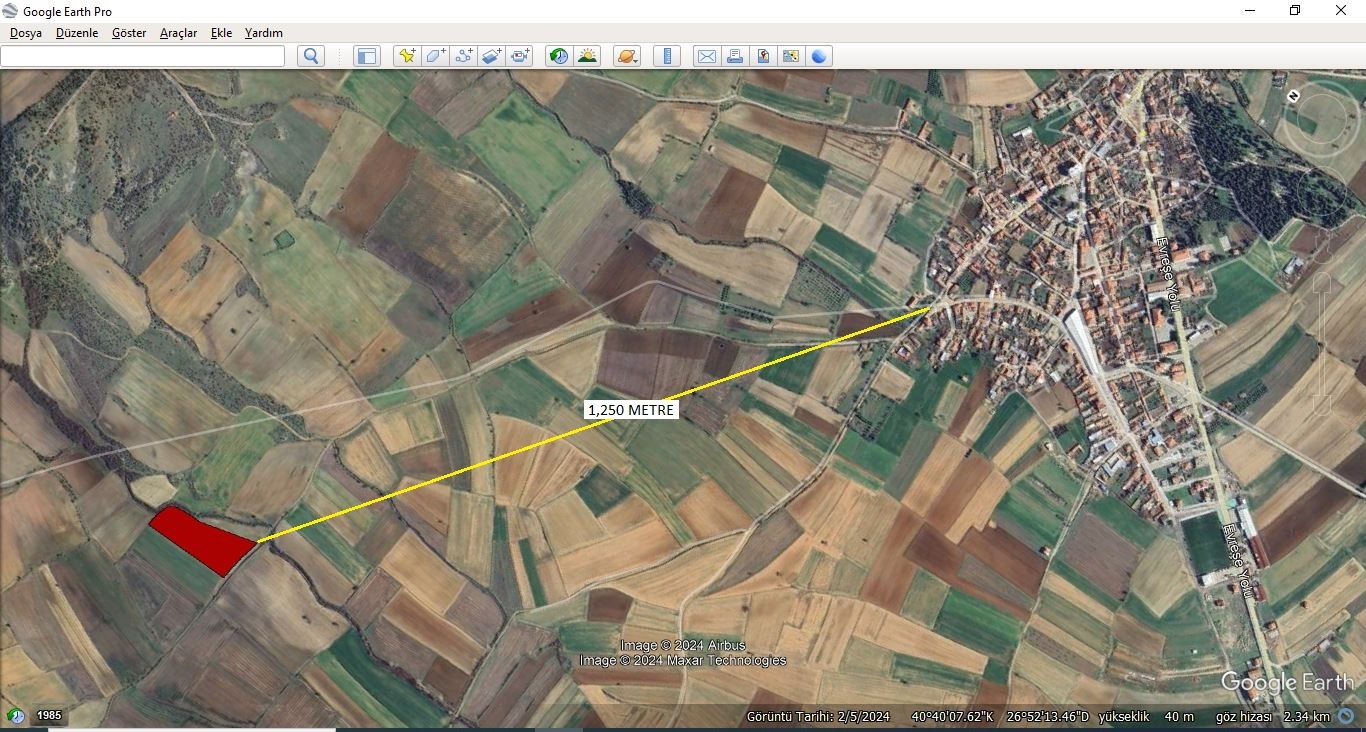
Task: Open the planet switcher dropdown
Action: [x=627, y=56]
